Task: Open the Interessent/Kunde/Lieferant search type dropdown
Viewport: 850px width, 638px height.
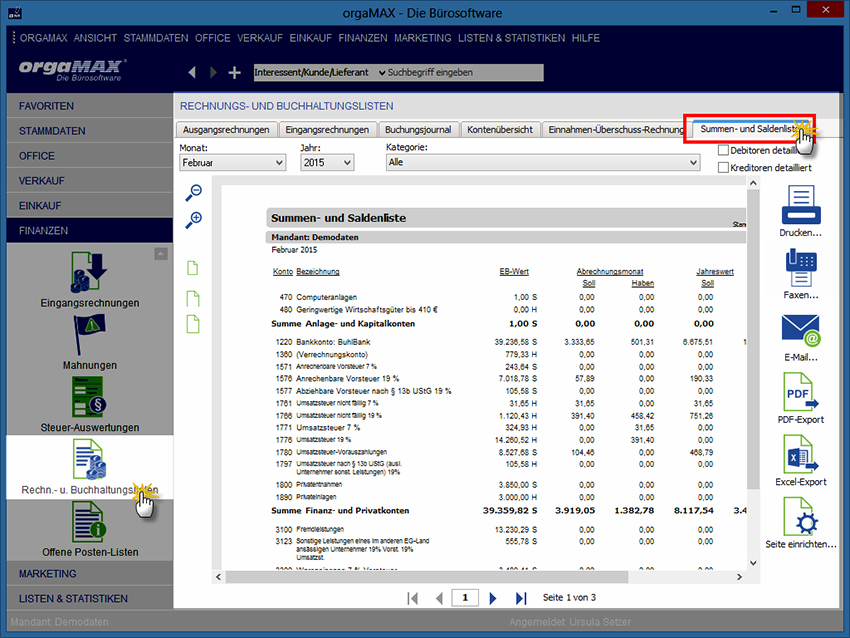Action: pyautogui.click(x=320, y=72)
